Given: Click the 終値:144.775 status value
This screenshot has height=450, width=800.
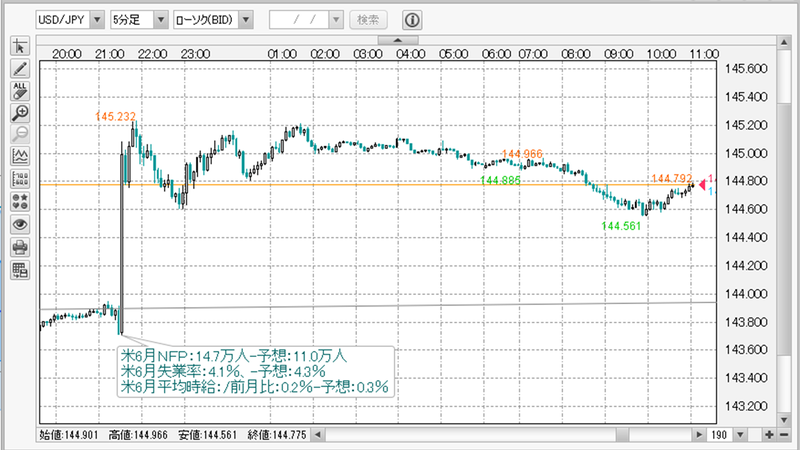Looking at the screenshot, I should point(277,435).
